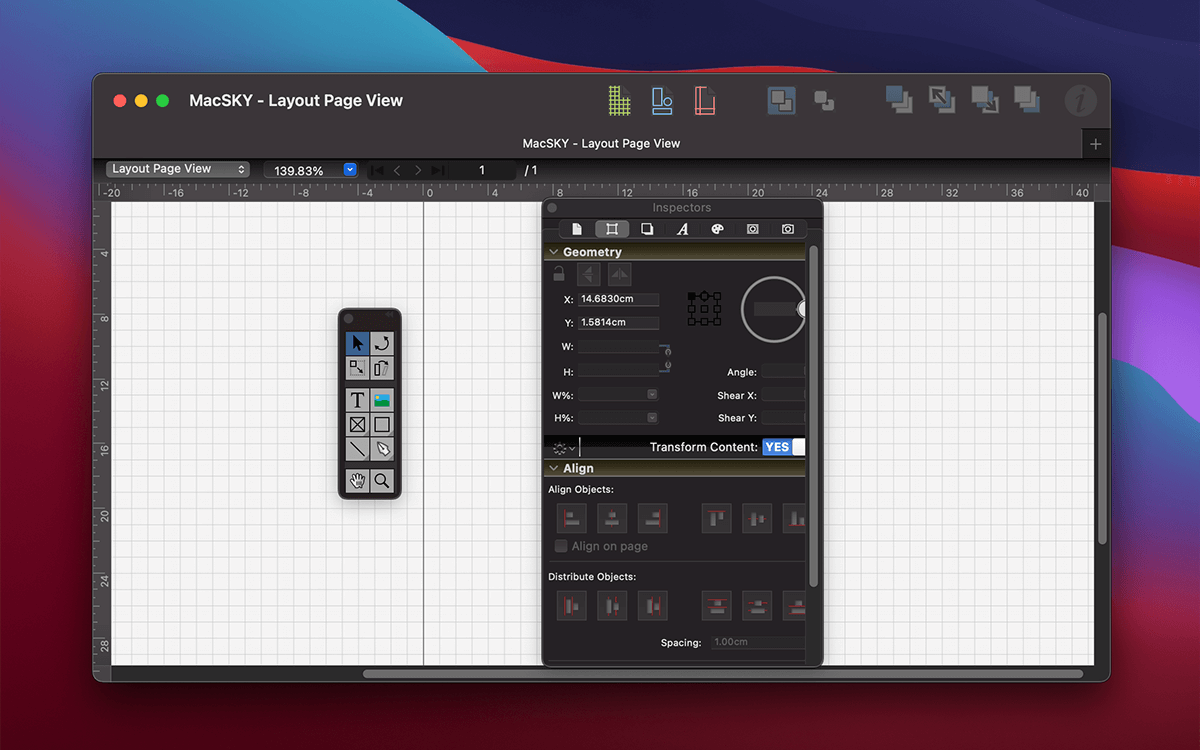
Task: Click the ungroup objects toolbar icon
Action: (x=824, y=100)
